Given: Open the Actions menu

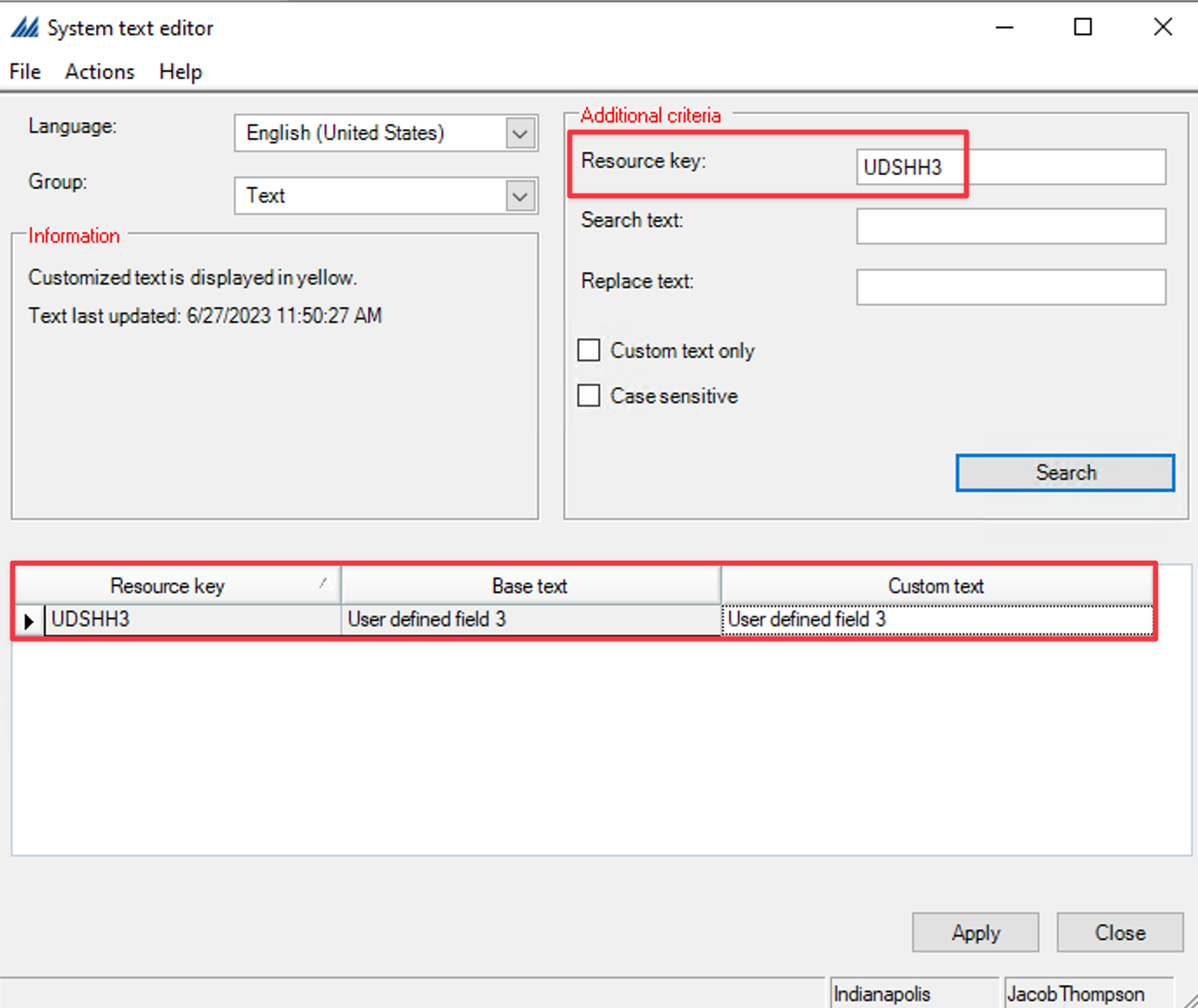Looking at the screenshot, I should (x=99, y=72).
